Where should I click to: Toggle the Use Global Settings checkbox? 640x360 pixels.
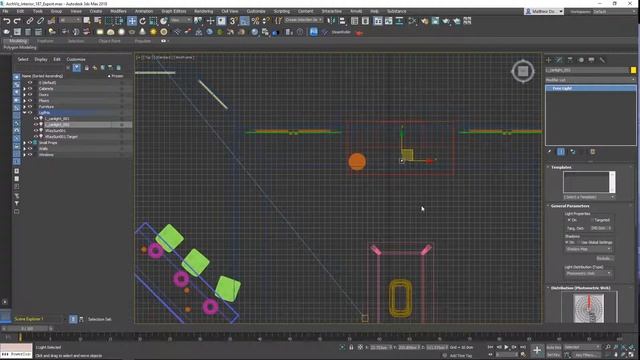579,242
